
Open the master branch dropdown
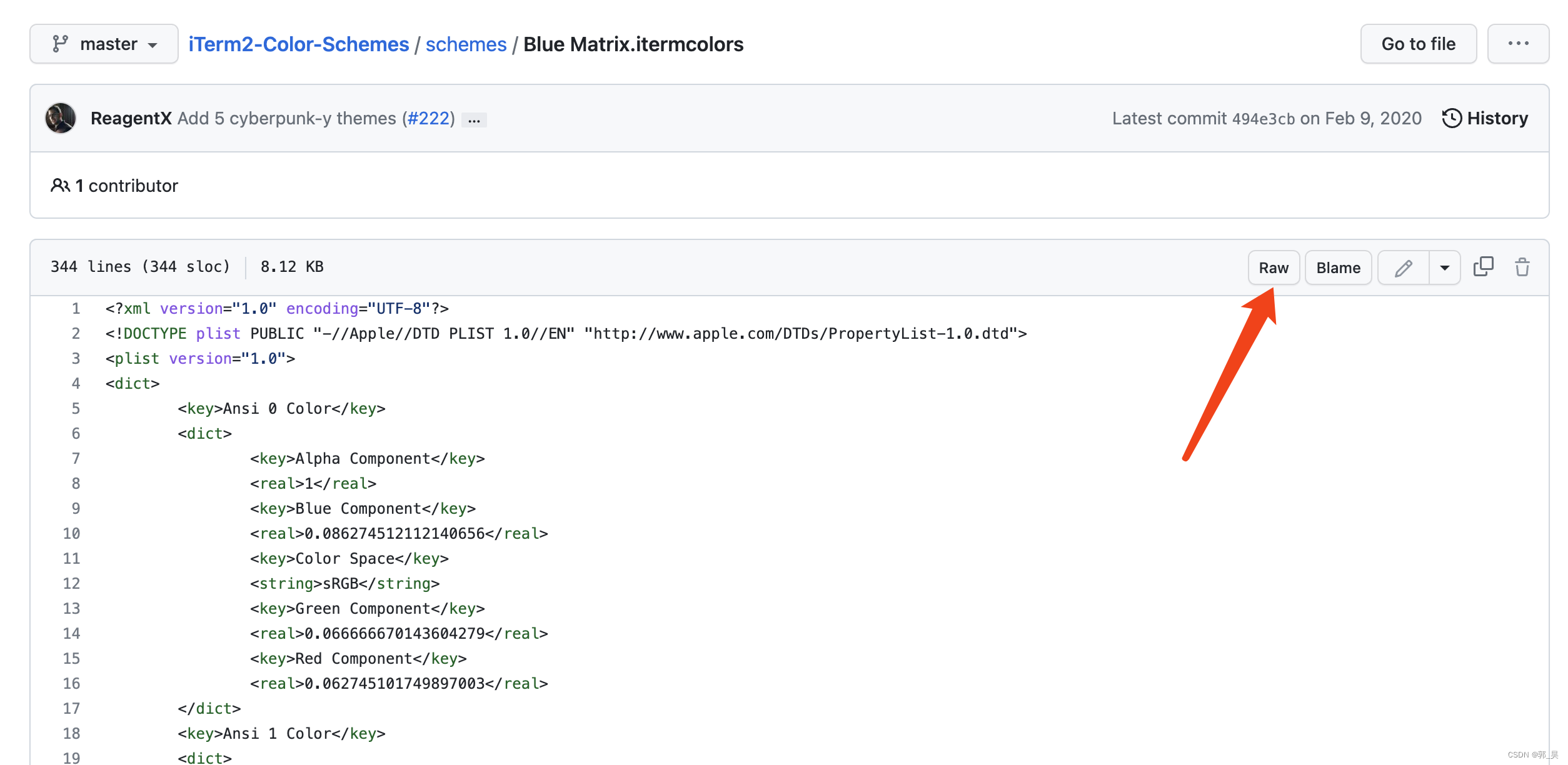(x=104, y=44)
